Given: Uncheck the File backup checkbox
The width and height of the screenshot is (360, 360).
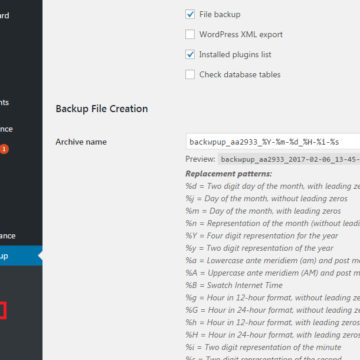Looking at the screenshot, I should coord(190,15).
